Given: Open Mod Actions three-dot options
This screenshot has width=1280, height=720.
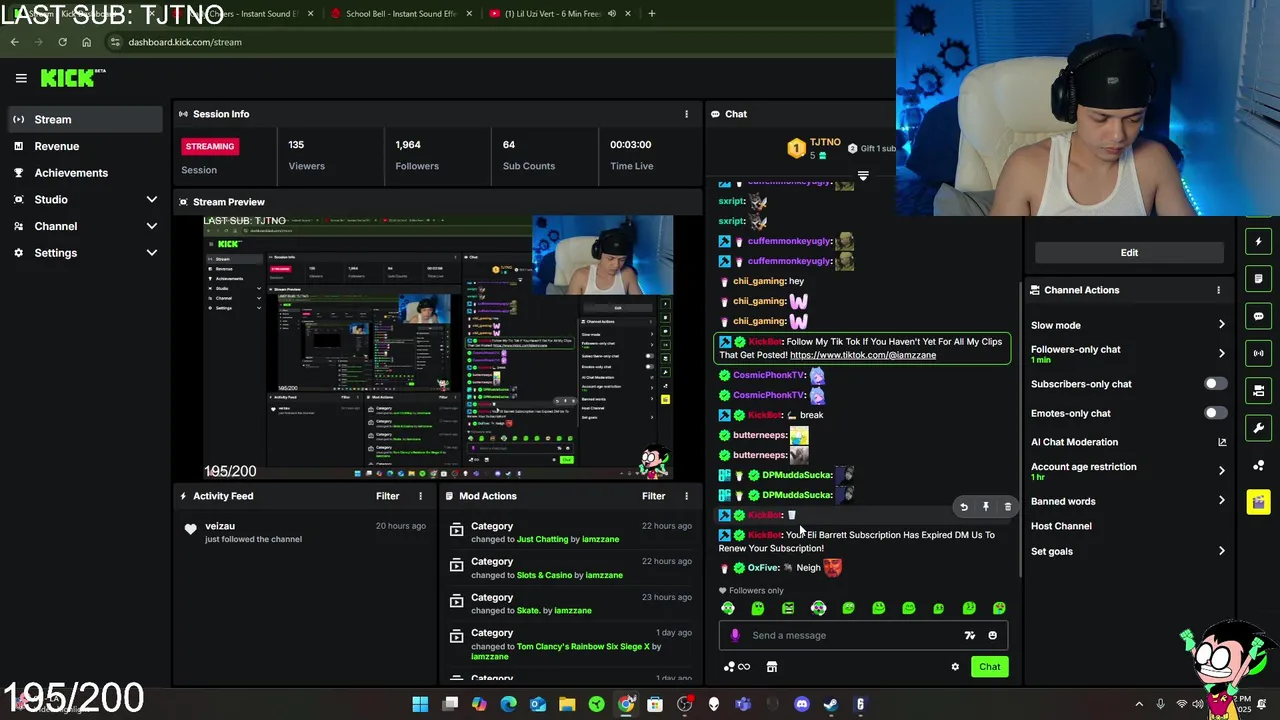Looking at the screenshot, I should (686, 496).
